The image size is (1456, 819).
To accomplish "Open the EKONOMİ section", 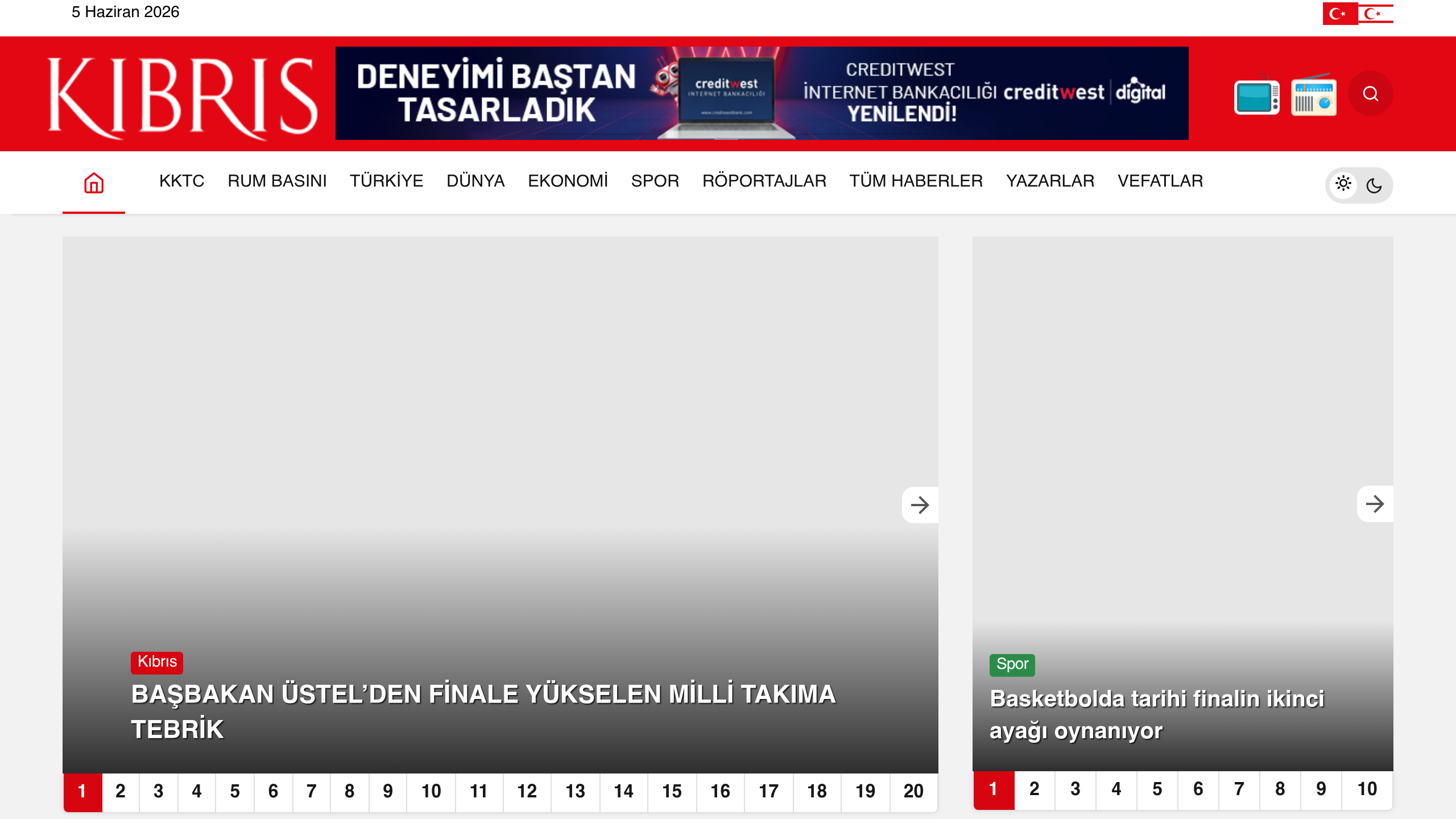I will (568, 181).
